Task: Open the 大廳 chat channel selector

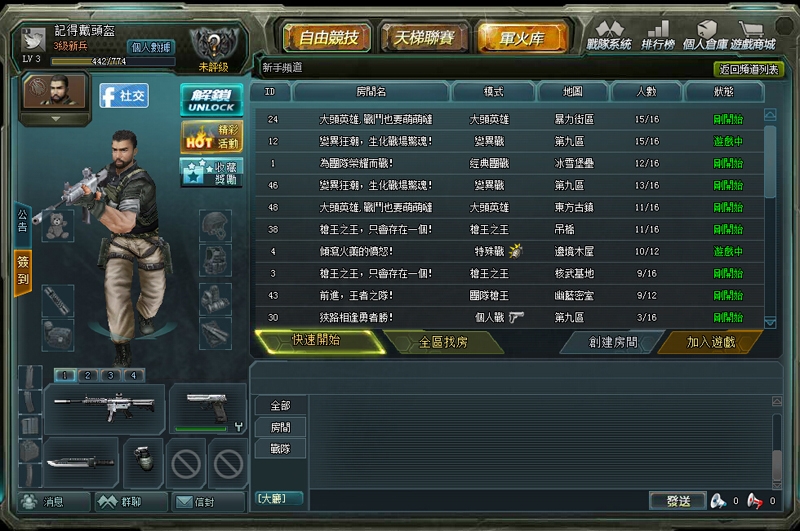Action: (x=279, y=498)
